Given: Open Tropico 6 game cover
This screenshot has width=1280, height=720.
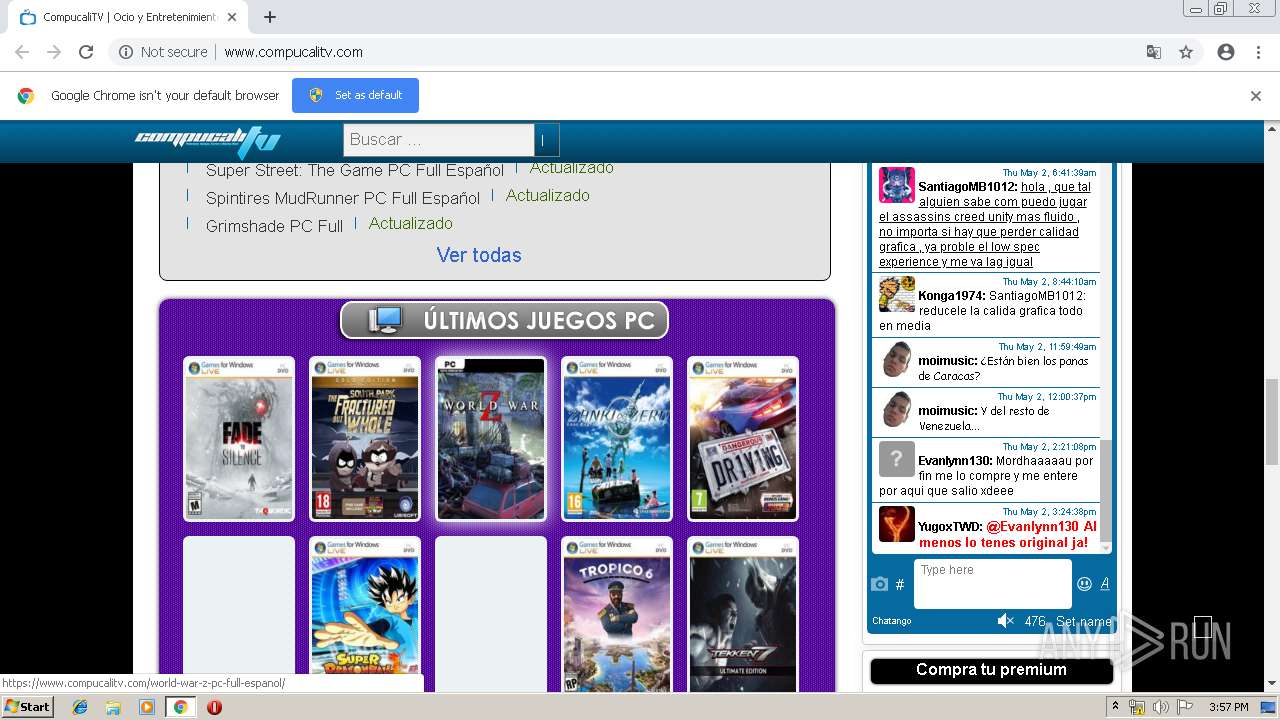Looking at the screenshot, I should tap(617, 614).
